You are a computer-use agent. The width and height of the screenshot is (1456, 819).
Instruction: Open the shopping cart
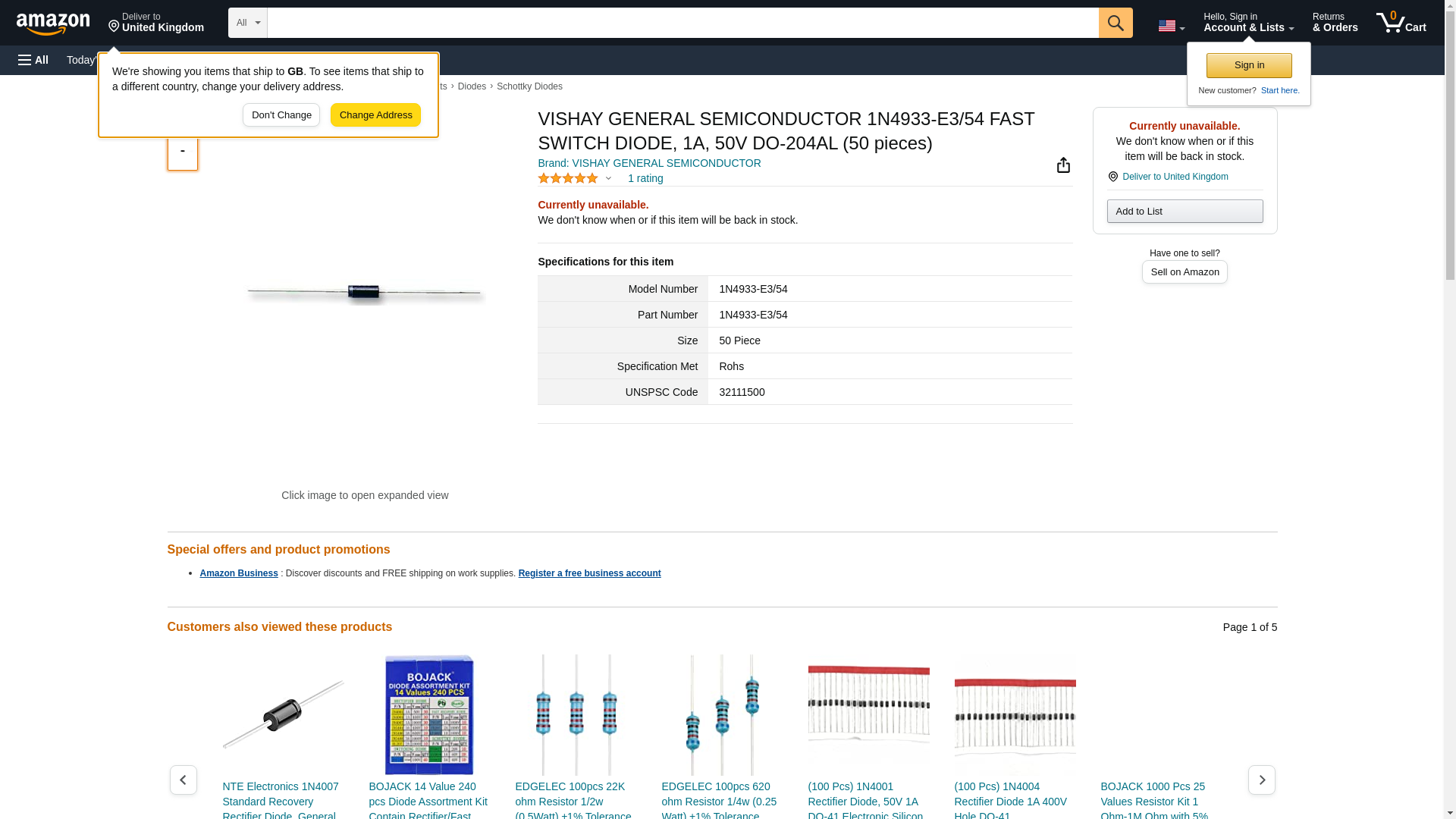1401,23
